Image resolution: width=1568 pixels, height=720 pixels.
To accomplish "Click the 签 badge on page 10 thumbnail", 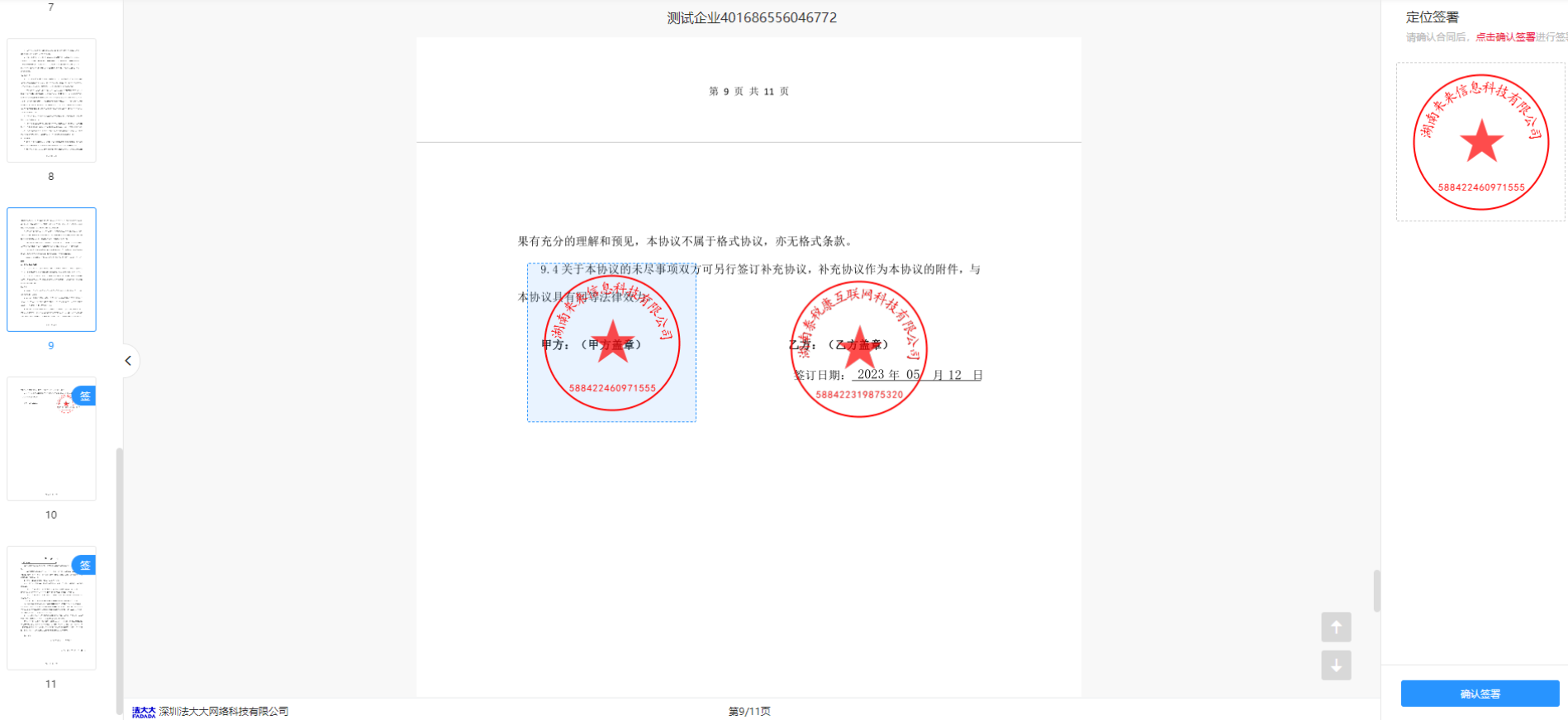I will click(x=84, y=396).
